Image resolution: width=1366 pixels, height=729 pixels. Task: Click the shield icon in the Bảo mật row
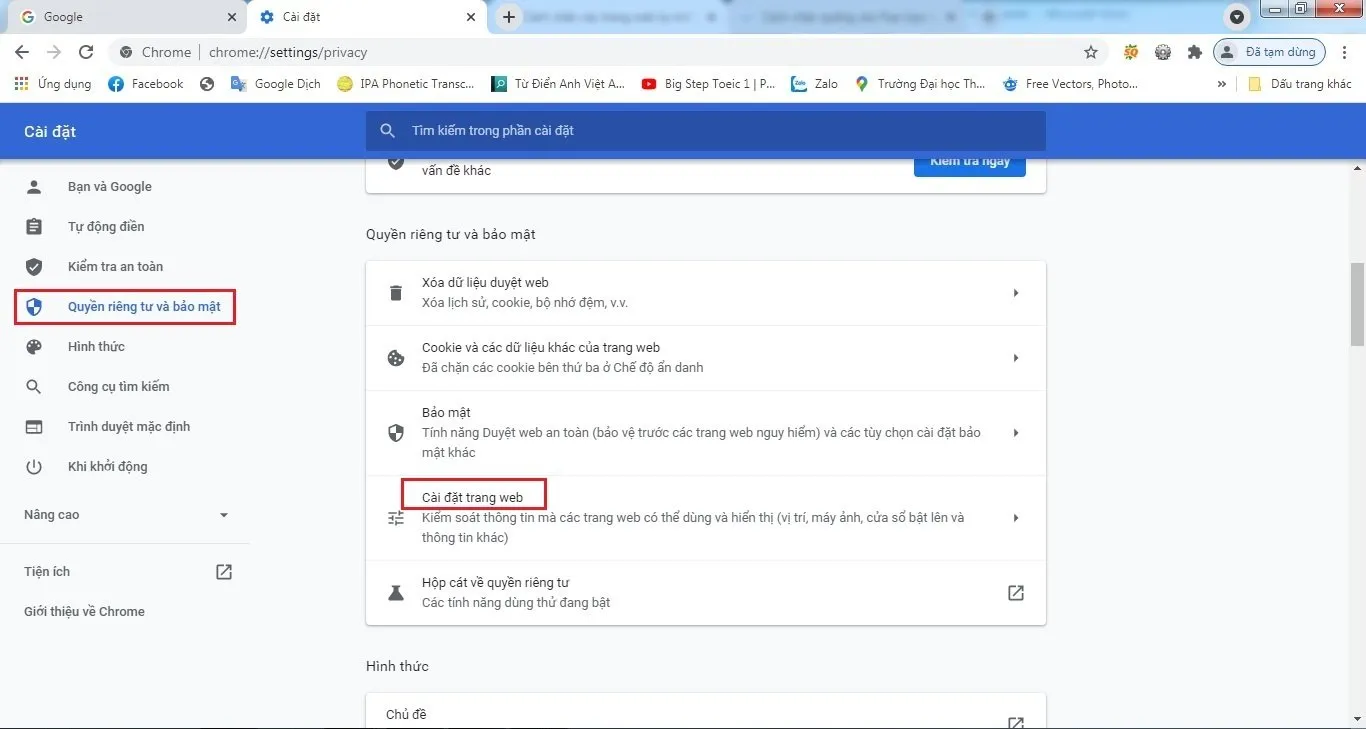click(396, 433)
